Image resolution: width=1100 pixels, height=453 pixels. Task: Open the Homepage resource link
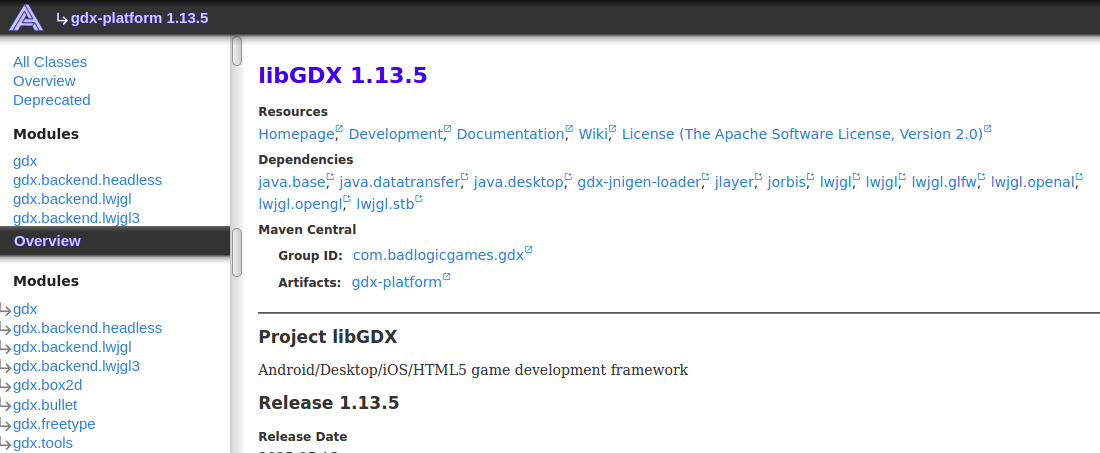click(296, 134)
